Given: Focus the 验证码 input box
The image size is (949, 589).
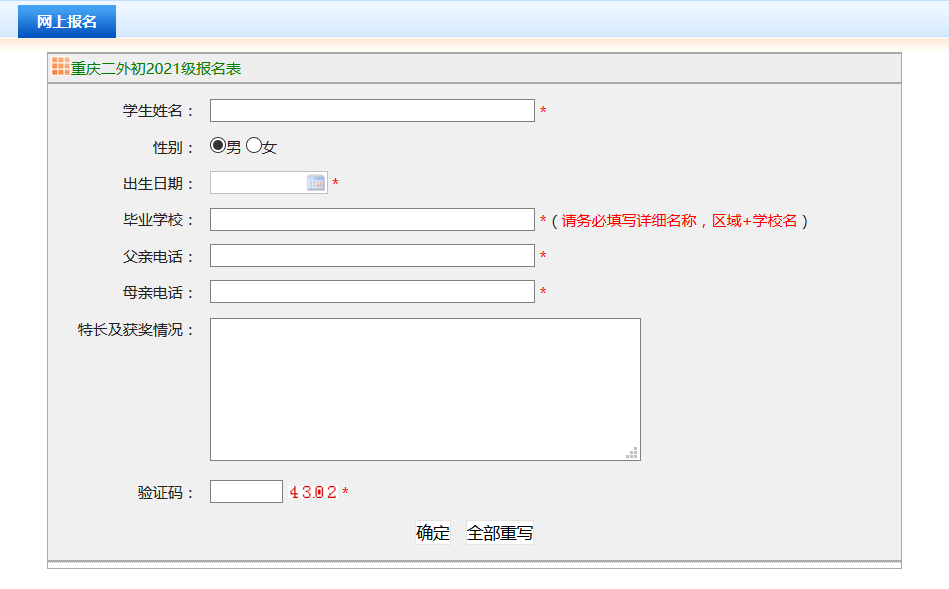Looking at the screenshot, I should click(x=246, y=492).
